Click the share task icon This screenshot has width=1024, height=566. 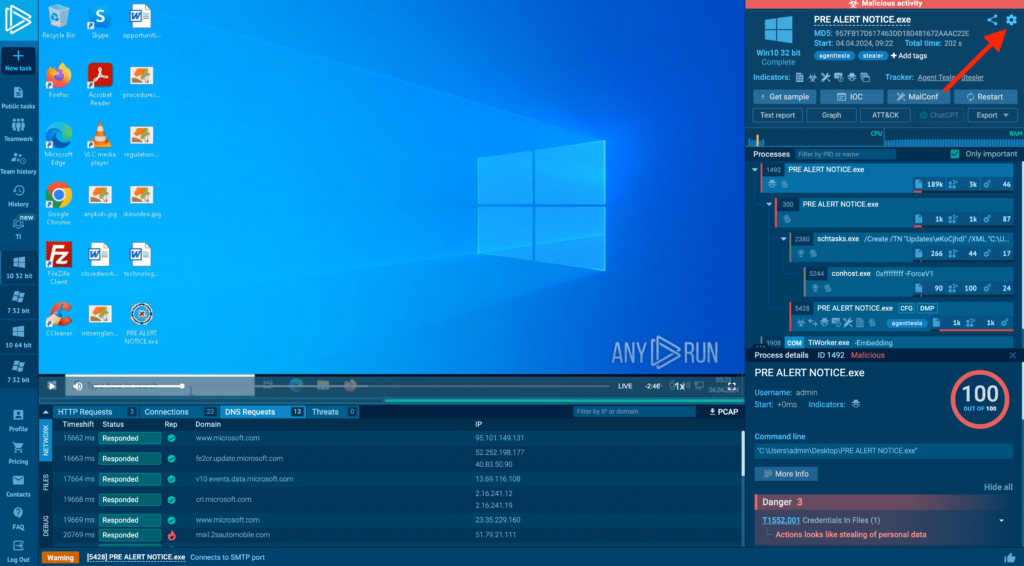992,20
